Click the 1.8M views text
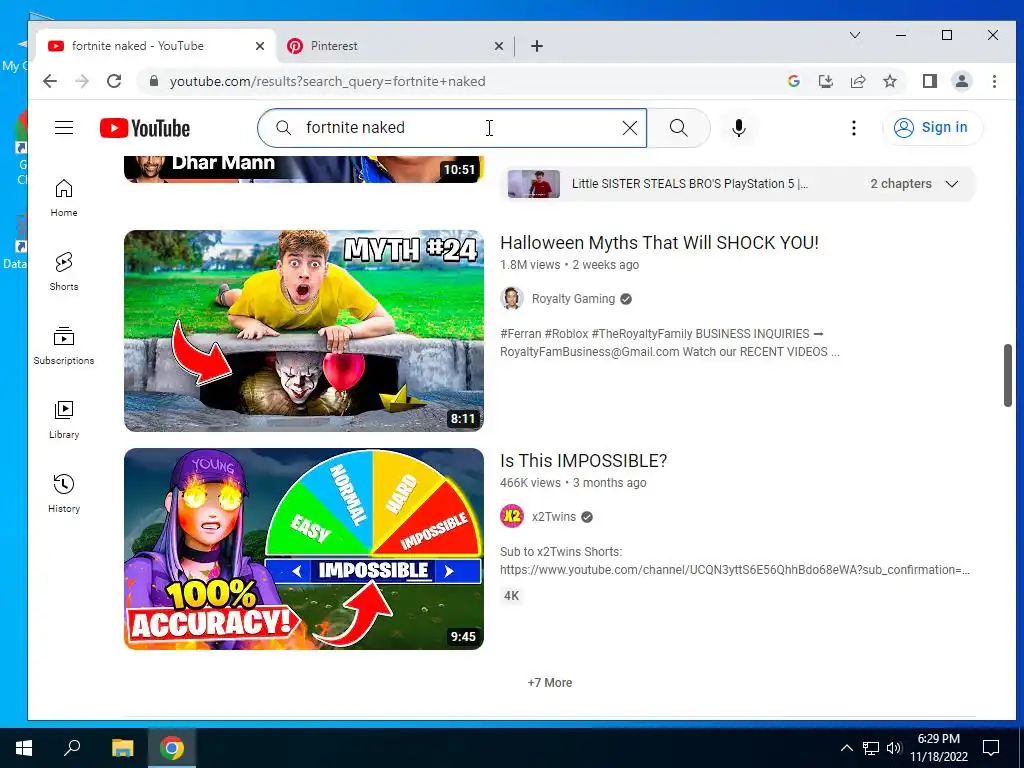The height and width of the screenshot is (768, 1024). click(x=530, y=264)
